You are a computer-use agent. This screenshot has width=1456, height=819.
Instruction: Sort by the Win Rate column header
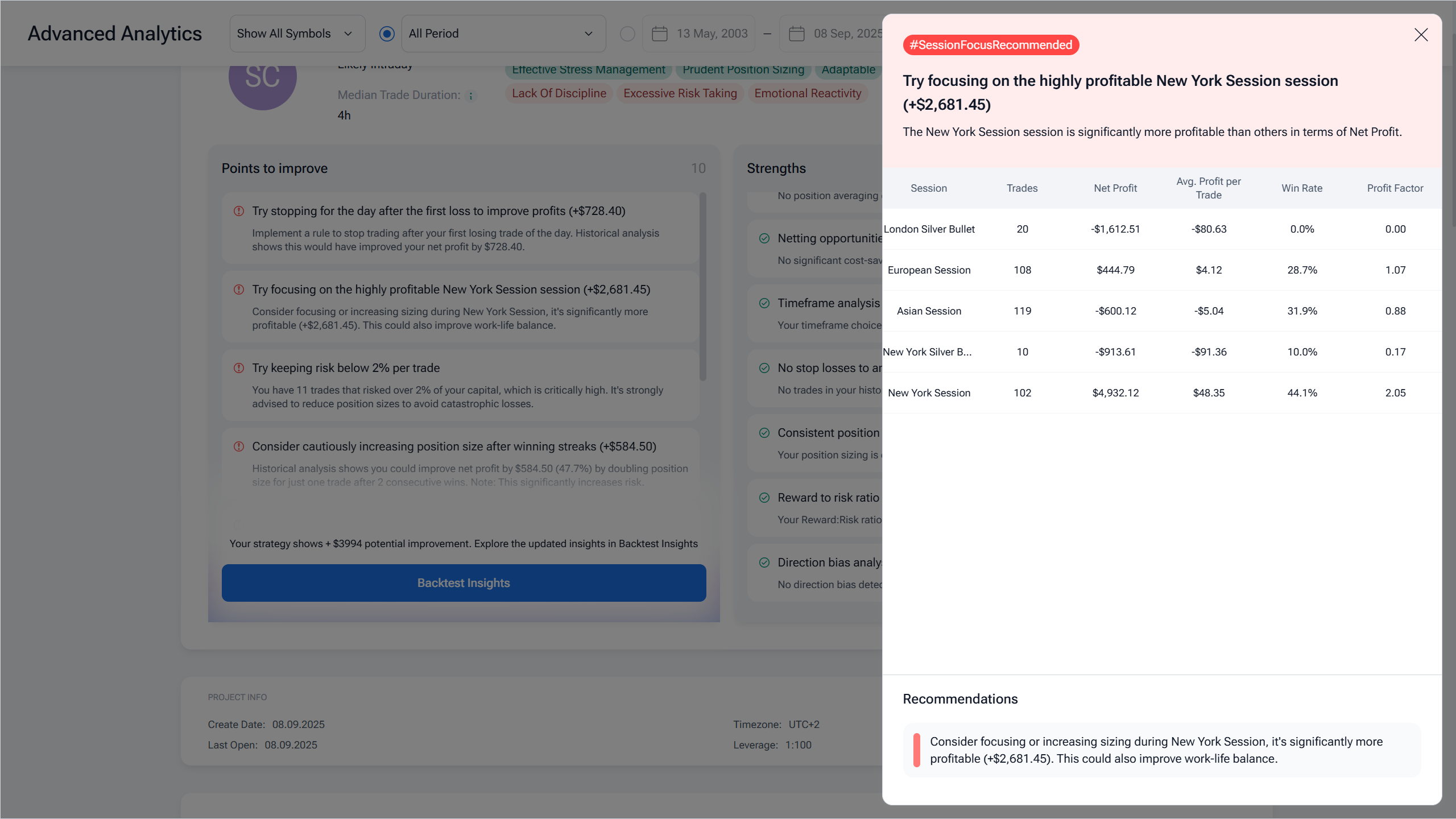[1302, 188]
